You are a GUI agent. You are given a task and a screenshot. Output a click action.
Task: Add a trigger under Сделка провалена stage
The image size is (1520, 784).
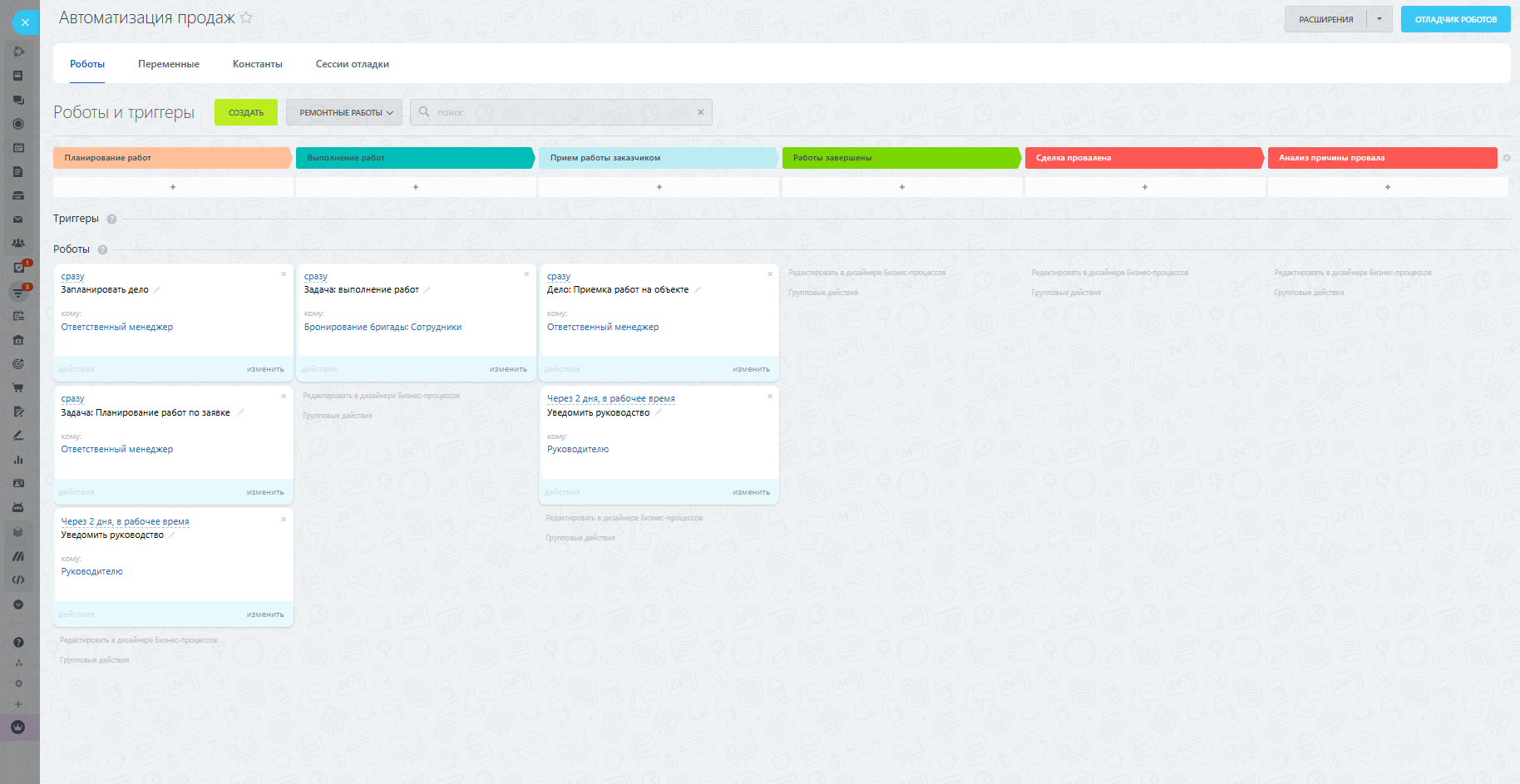pyautogui.click(x=1145, y=187)
